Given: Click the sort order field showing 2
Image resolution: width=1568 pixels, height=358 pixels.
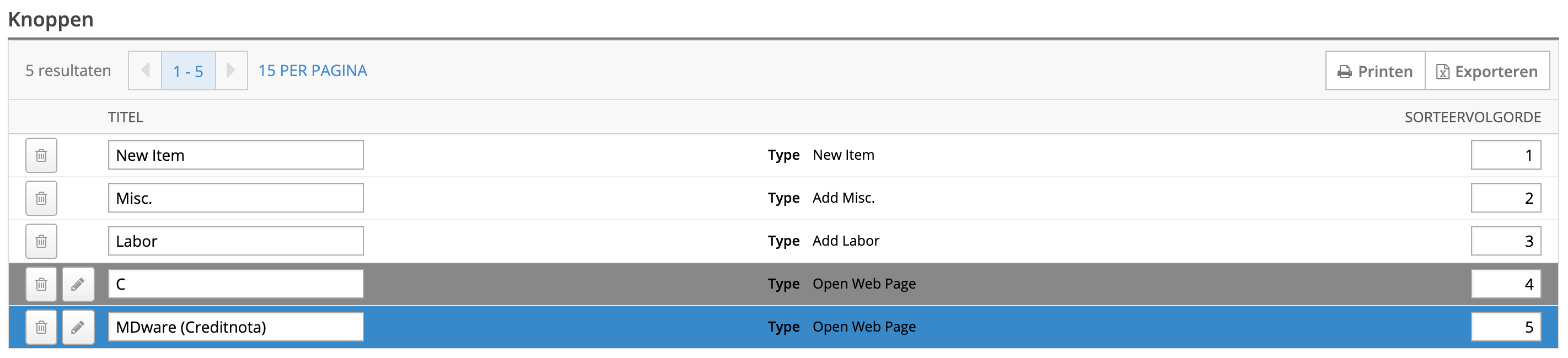Looking at the screenshot, I should click(1506, 198).
